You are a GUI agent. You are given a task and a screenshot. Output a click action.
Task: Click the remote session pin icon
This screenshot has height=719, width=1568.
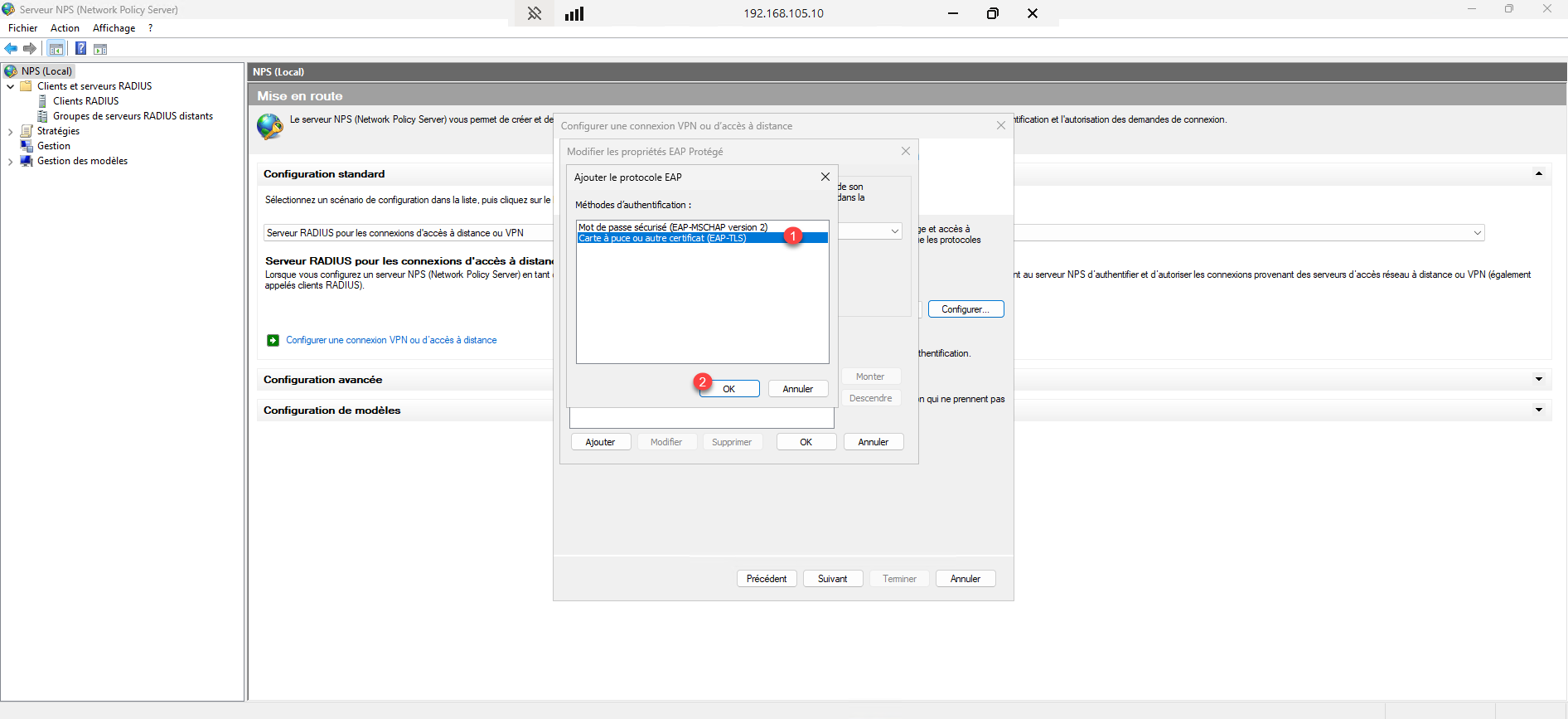(535, 13)
